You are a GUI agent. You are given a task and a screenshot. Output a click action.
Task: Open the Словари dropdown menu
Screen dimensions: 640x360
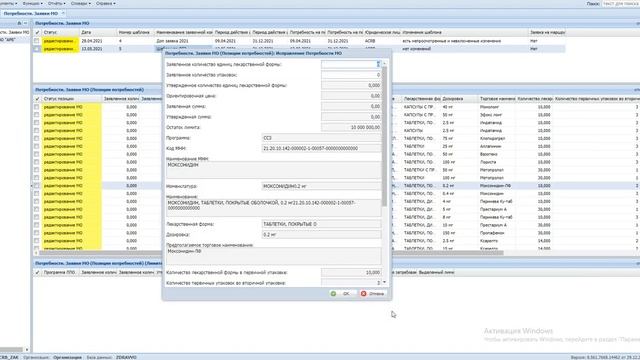(81, 3)
